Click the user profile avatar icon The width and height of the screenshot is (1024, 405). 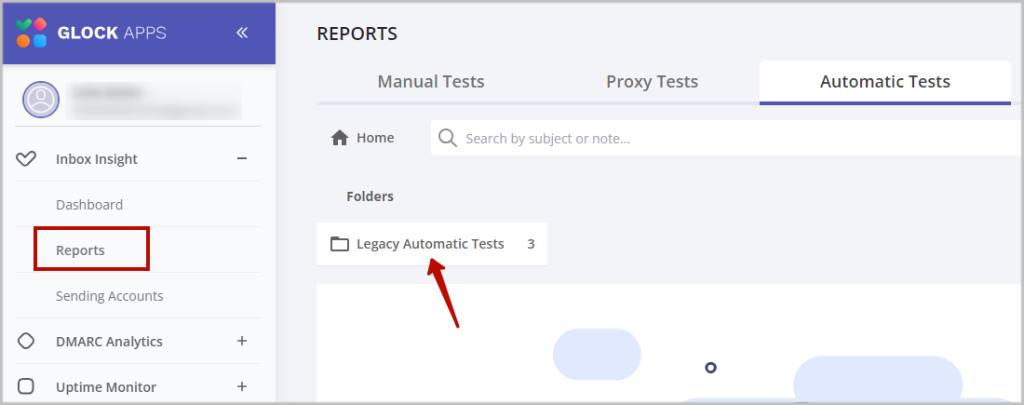click(x=41, y=100)
